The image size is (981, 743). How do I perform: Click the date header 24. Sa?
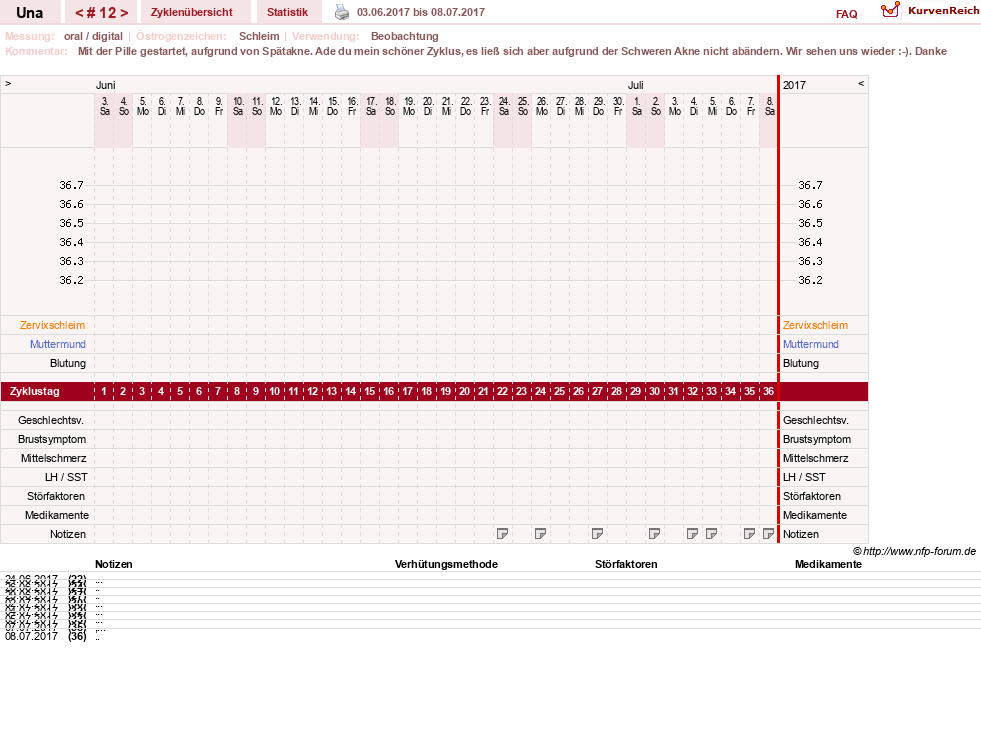pyautogui.click(x=504, y=106)
